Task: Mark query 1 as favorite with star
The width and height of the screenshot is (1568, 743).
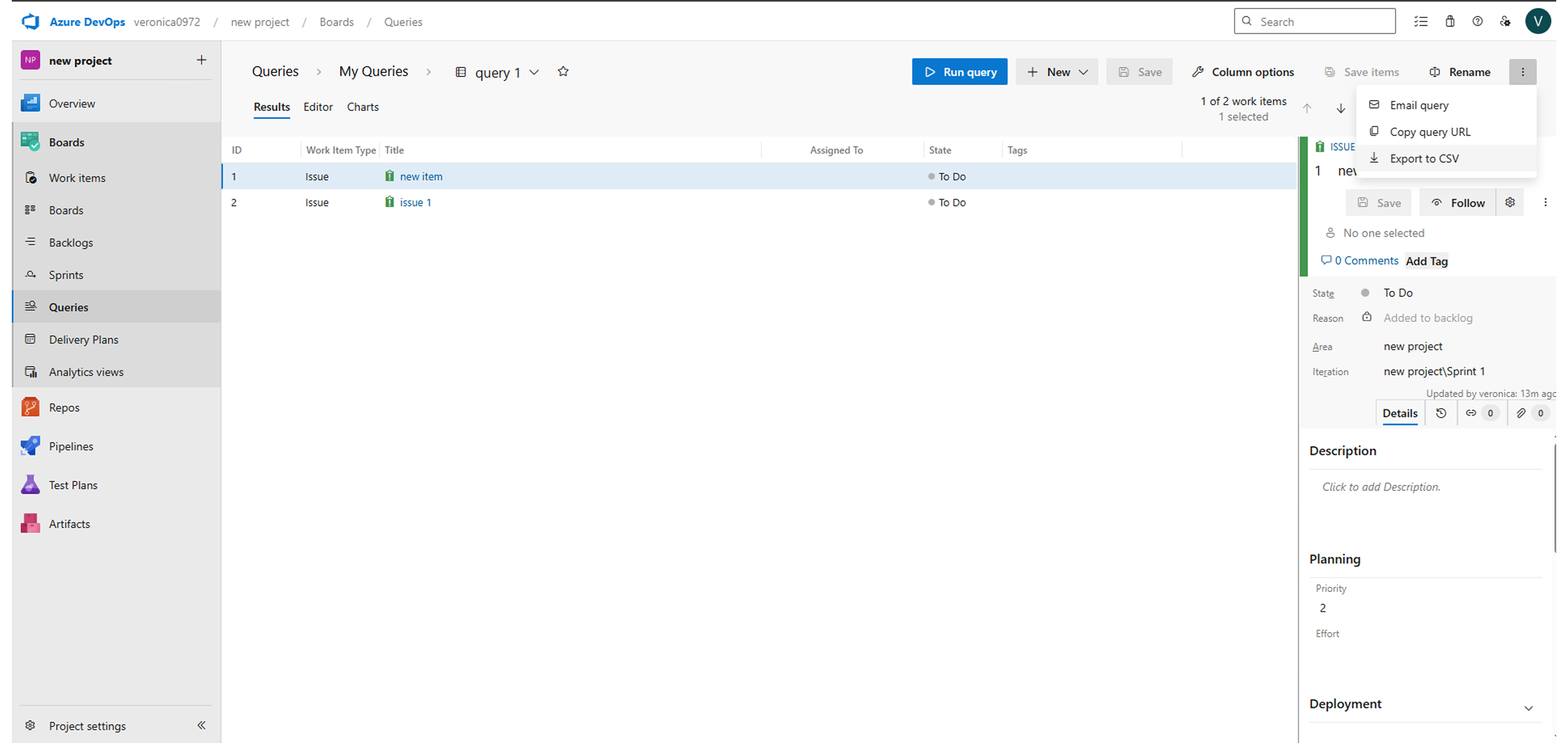Action: click(x=563, y=71)
